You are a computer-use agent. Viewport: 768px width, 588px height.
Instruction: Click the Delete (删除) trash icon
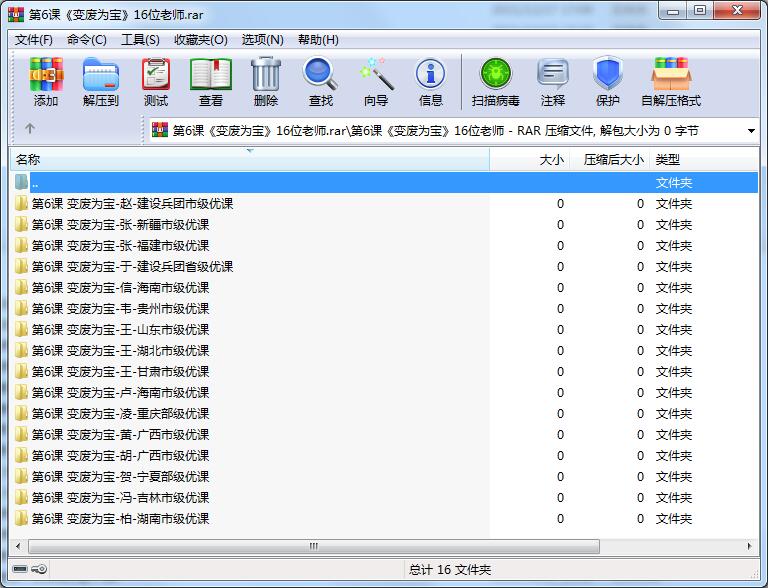coord(266,74)
